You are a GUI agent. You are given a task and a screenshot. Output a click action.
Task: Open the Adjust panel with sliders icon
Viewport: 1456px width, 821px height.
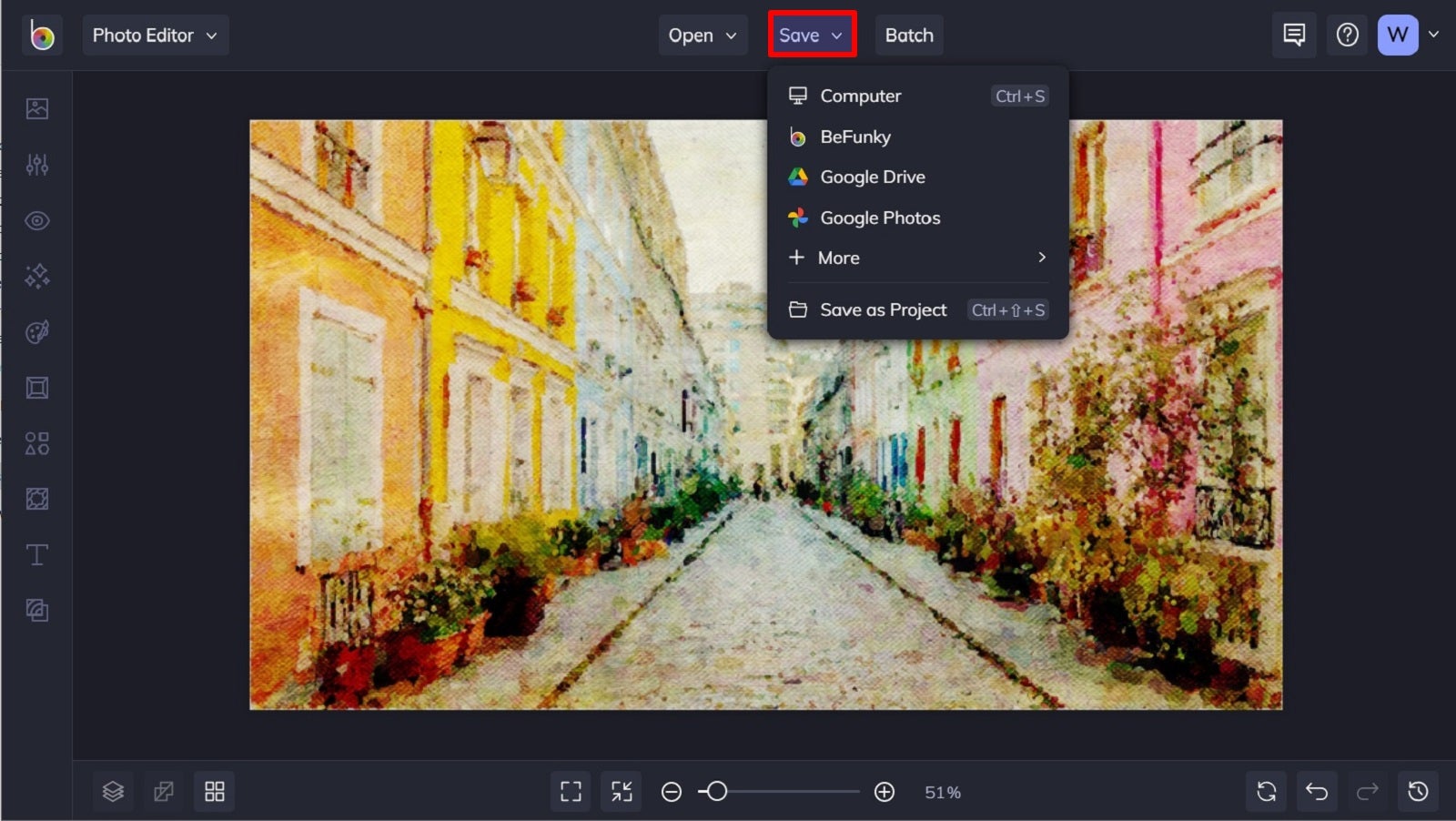point(36,164)
